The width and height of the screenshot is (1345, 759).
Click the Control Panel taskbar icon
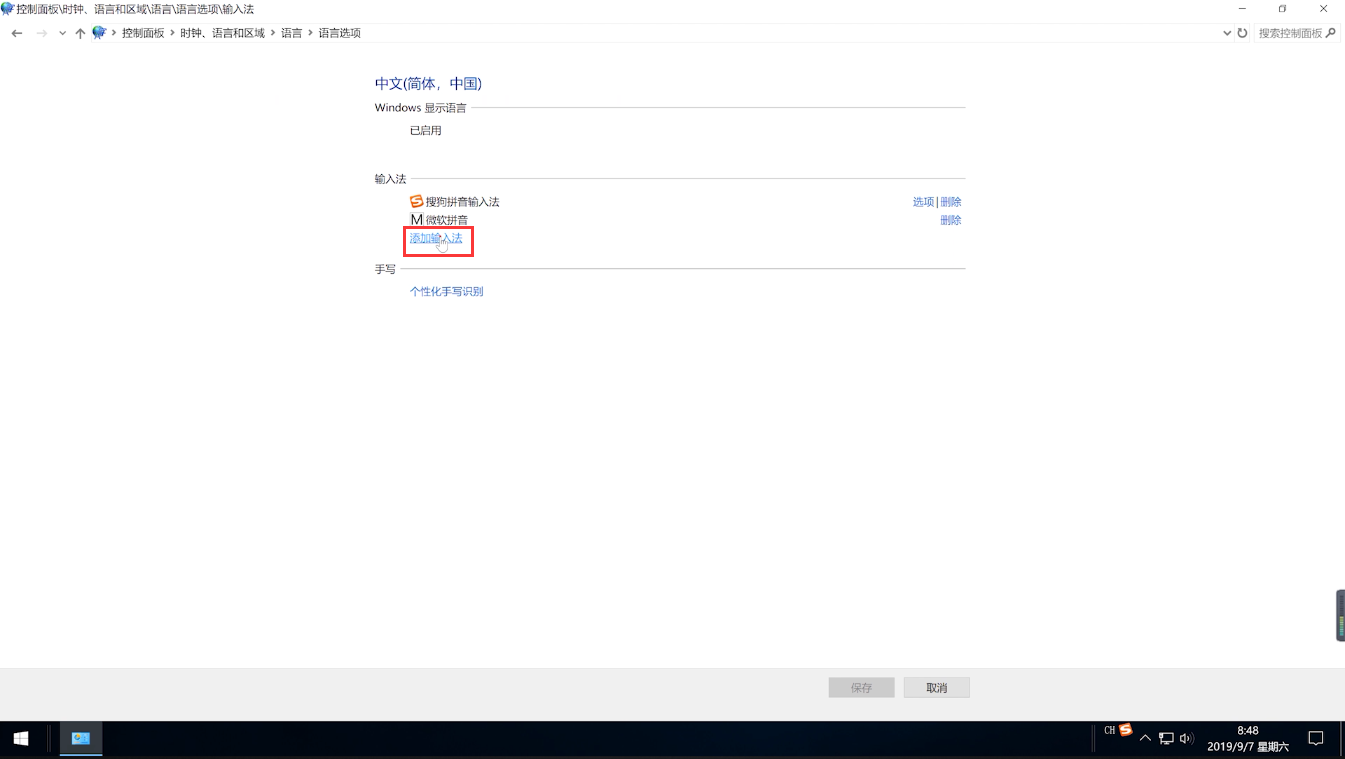tap(81, 739)
